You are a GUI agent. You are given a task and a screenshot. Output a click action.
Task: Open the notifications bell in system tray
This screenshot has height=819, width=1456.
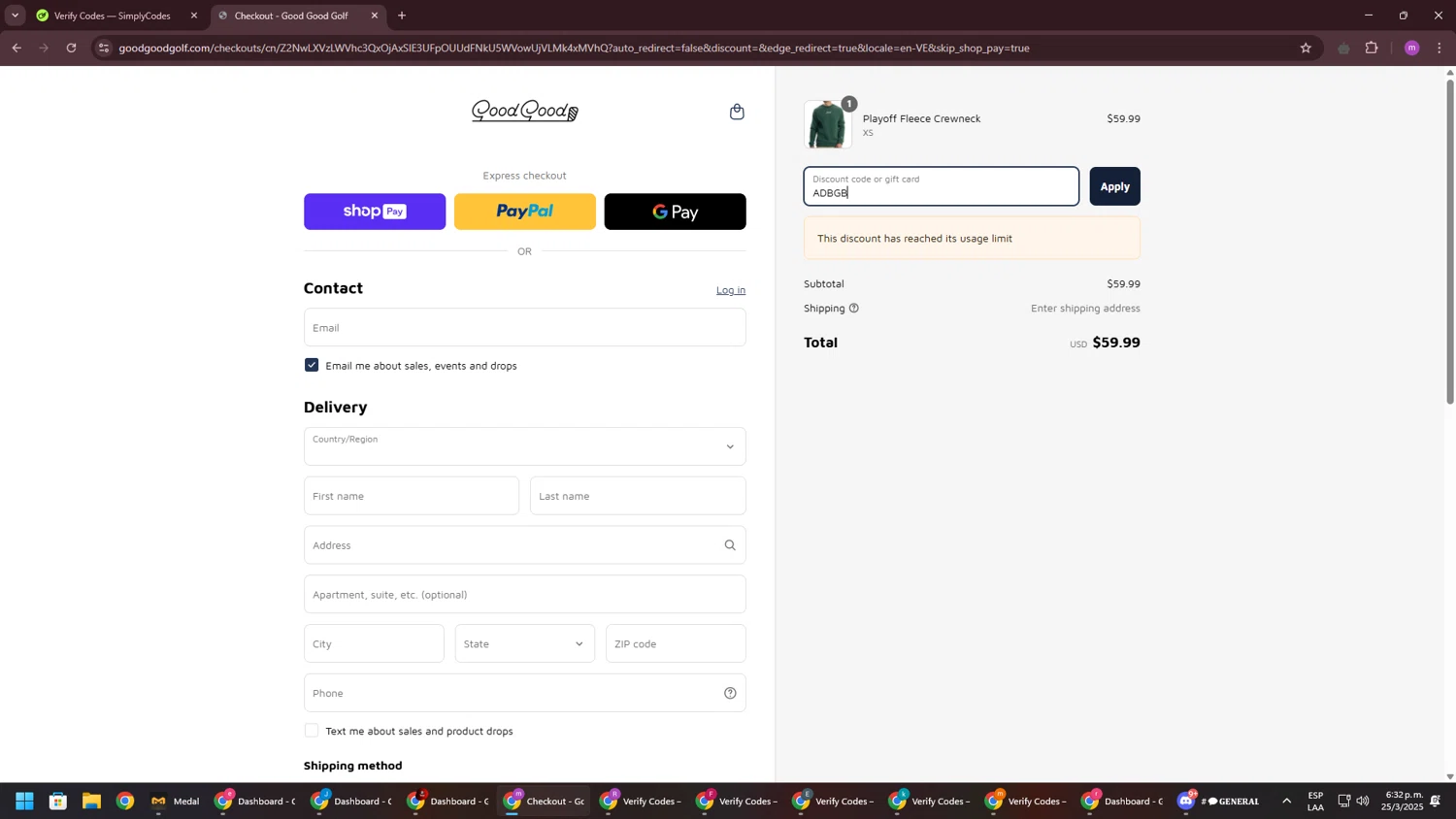point(1436,802)
